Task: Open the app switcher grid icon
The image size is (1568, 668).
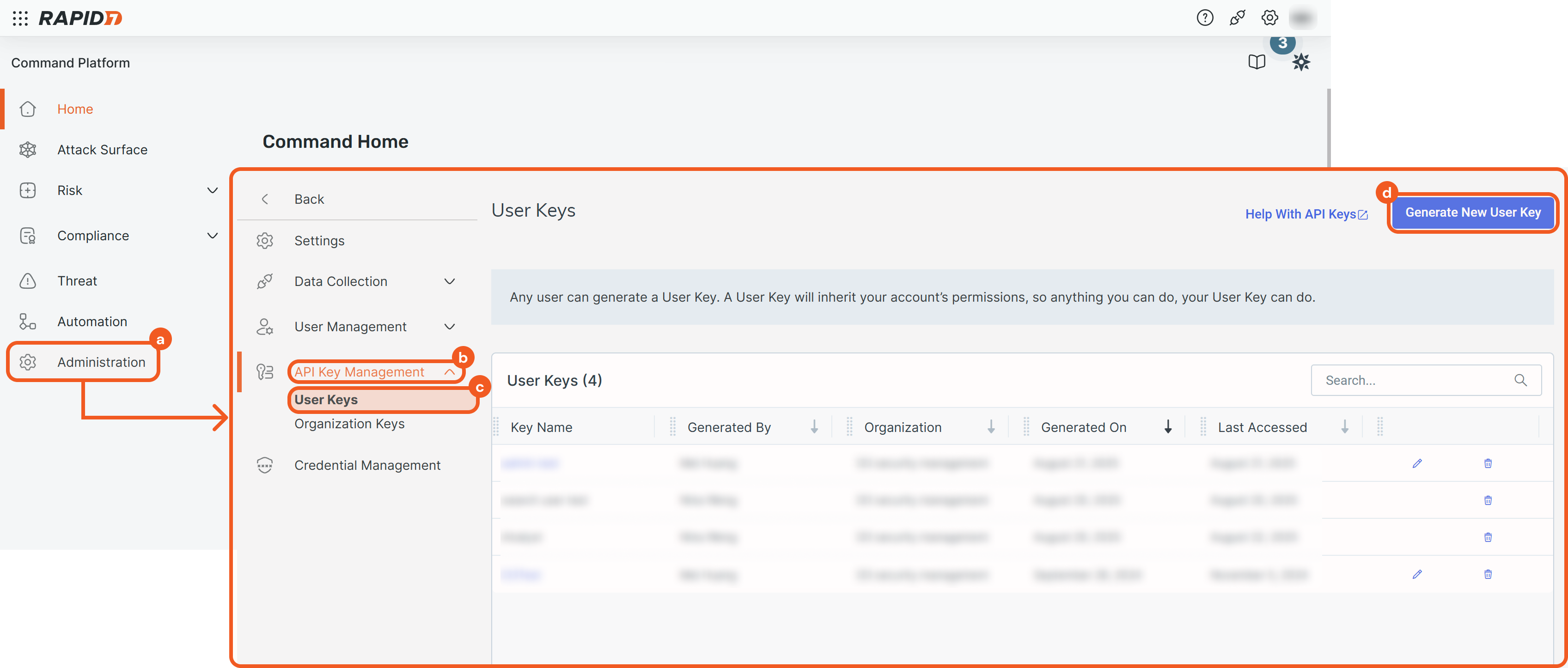Action: coord(20,18)
